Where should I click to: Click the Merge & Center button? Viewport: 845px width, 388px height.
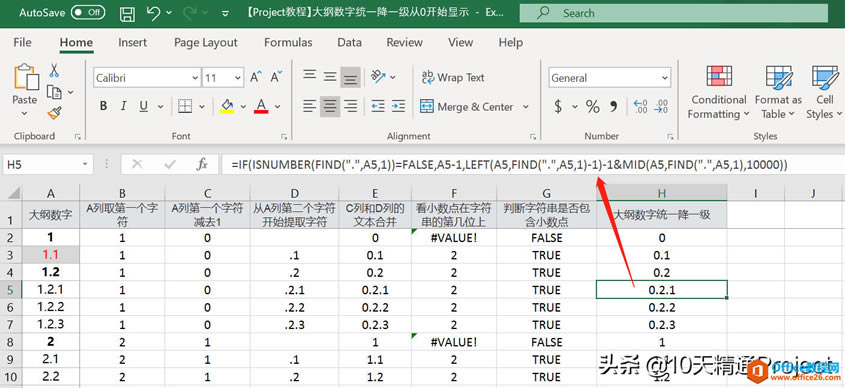pos(467,107)
